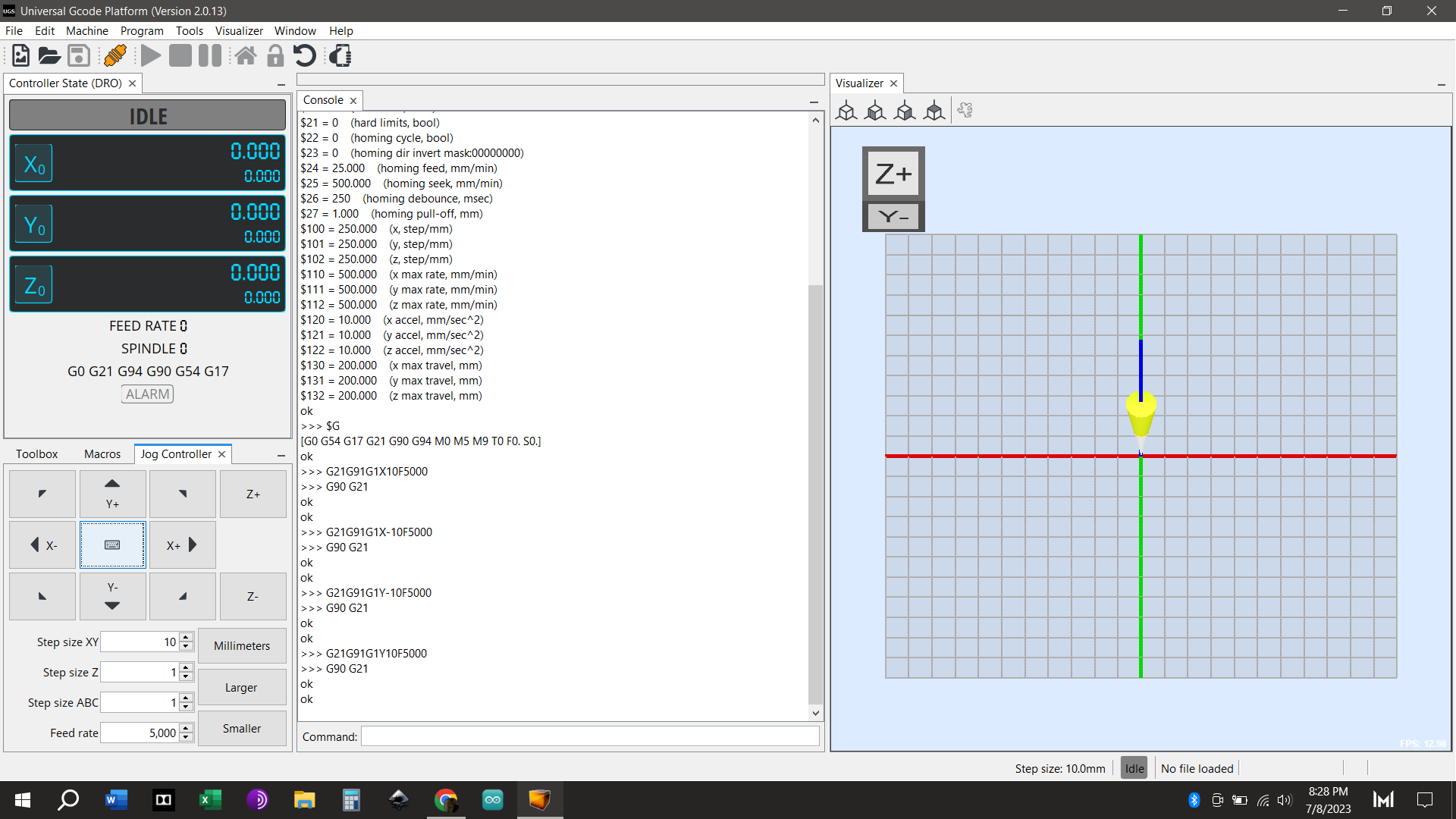
Task: Click the soft reset circular arrow icon
Action: 304,55
